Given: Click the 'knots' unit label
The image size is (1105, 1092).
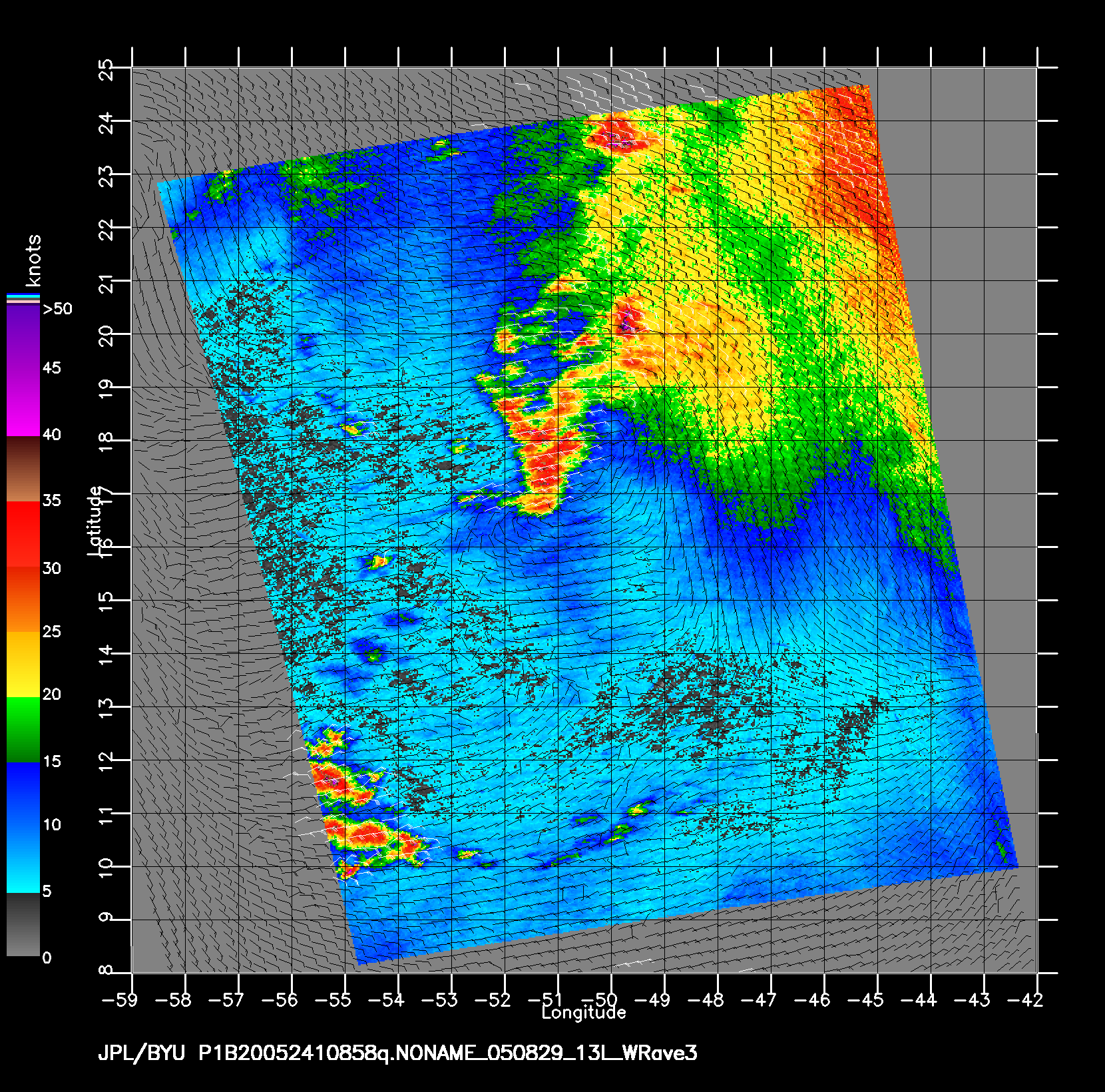Looking at the screenshot, I should click(x=33, y=260).
